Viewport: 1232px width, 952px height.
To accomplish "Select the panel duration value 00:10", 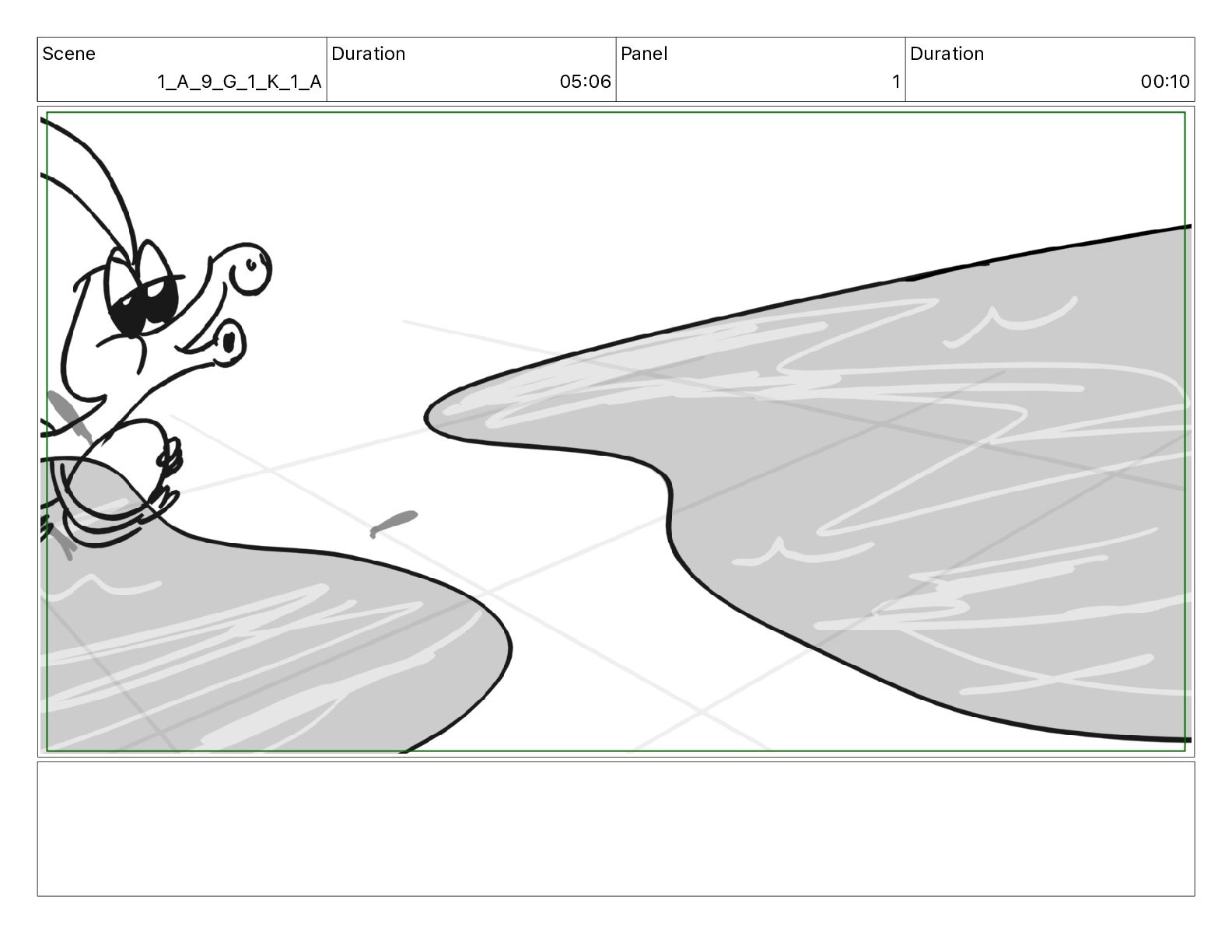I will (1165, 82).
